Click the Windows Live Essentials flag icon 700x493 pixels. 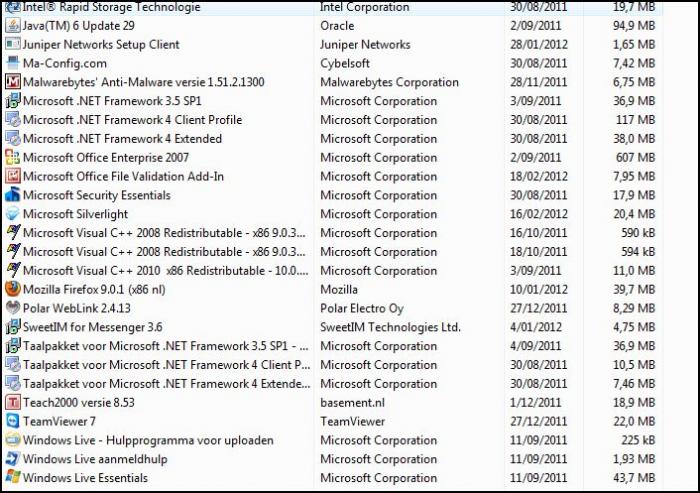click(12, 478)
